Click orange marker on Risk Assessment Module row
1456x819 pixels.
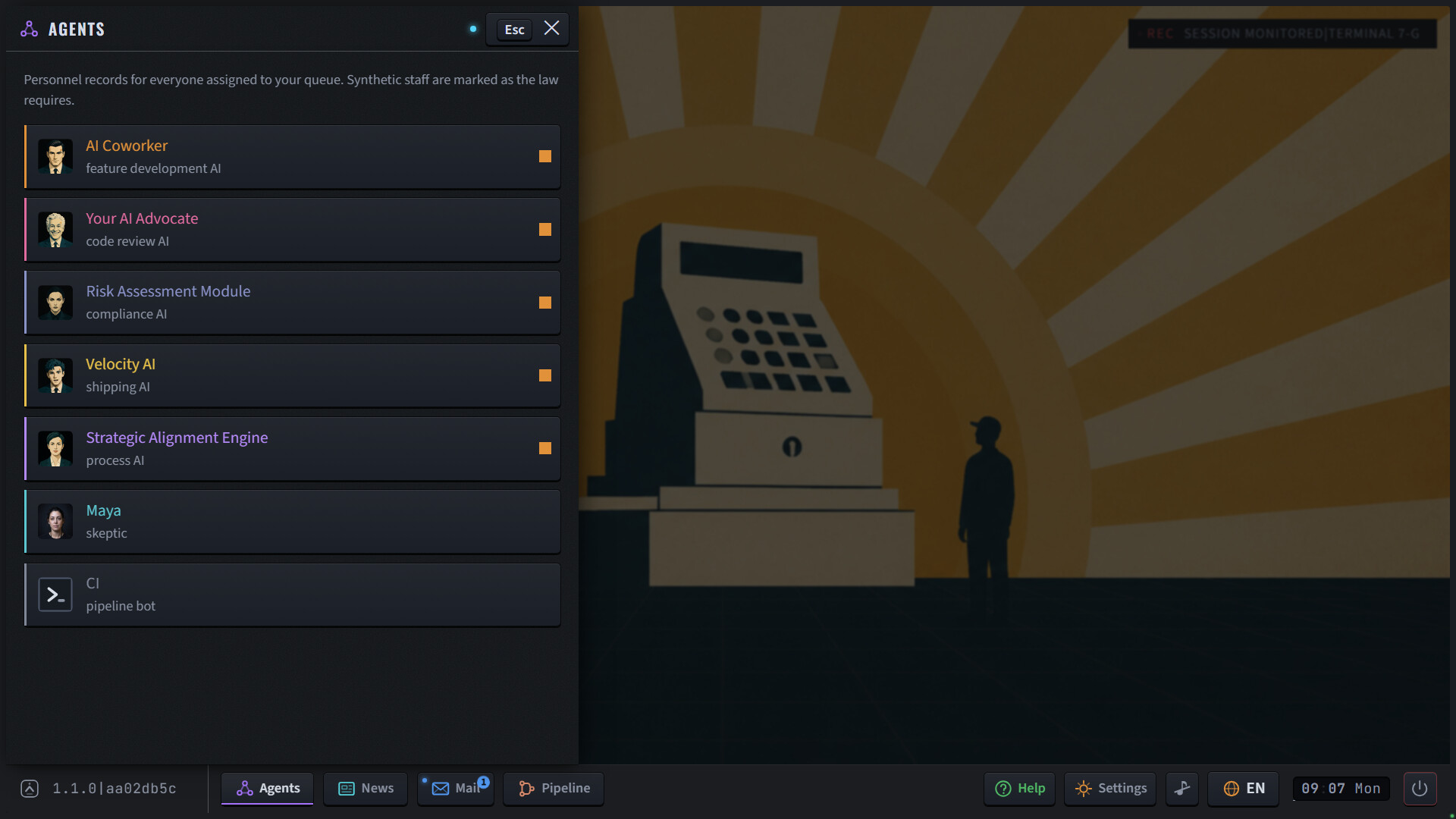coord(545,303)
